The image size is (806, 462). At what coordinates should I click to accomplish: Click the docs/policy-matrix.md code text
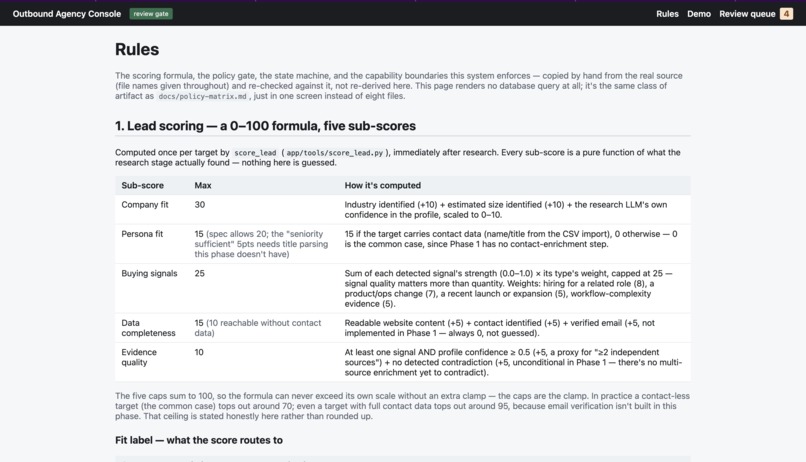click(202, 96)
